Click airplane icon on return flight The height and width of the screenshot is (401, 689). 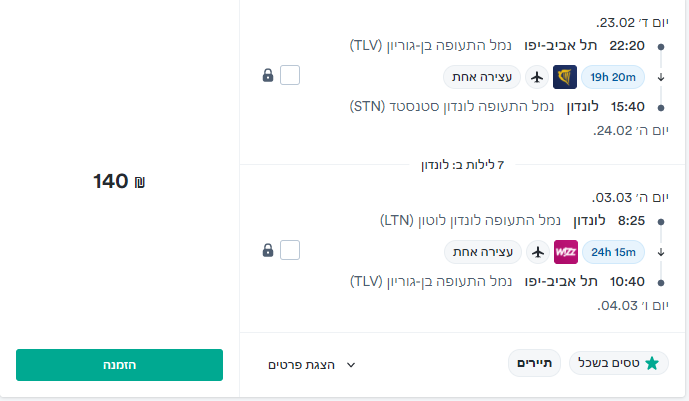(537, 250)
